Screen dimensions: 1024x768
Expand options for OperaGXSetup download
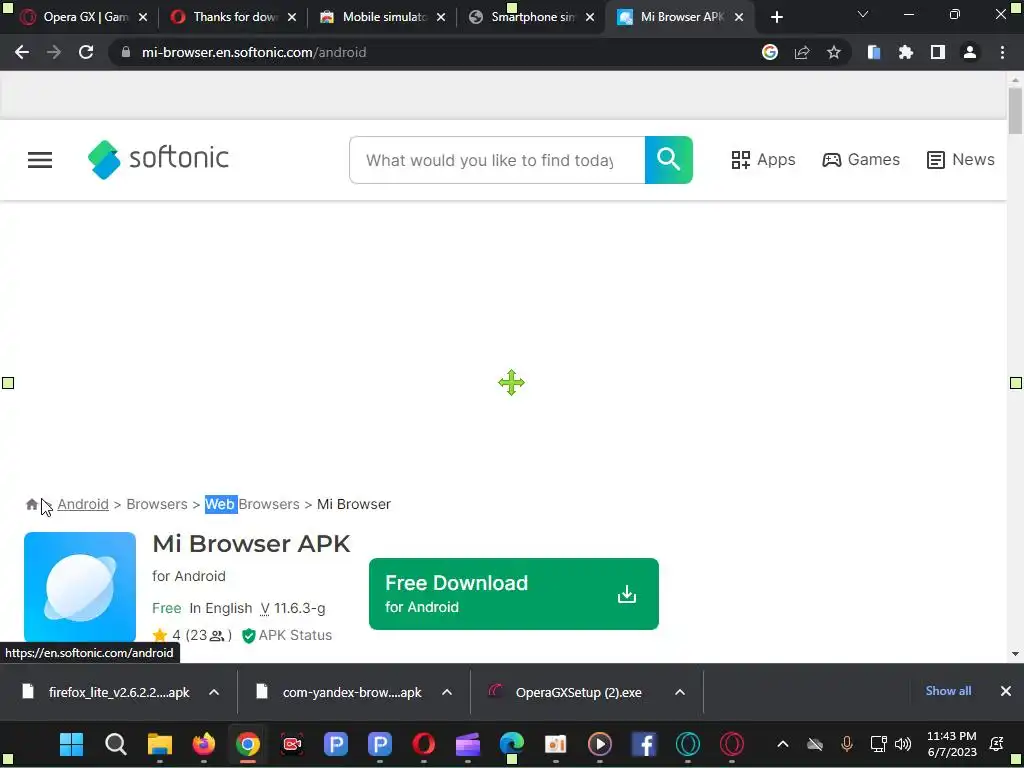[680, 692]
